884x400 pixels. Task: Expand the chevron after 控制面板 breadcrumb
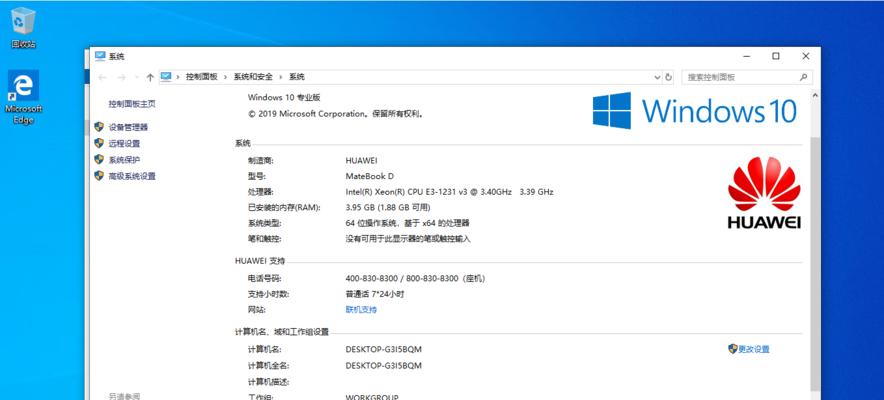click(226, 77)
